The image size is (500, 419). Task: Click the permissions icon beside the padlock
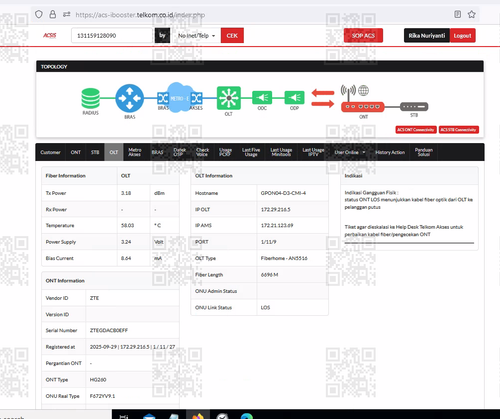pos(67,14)
